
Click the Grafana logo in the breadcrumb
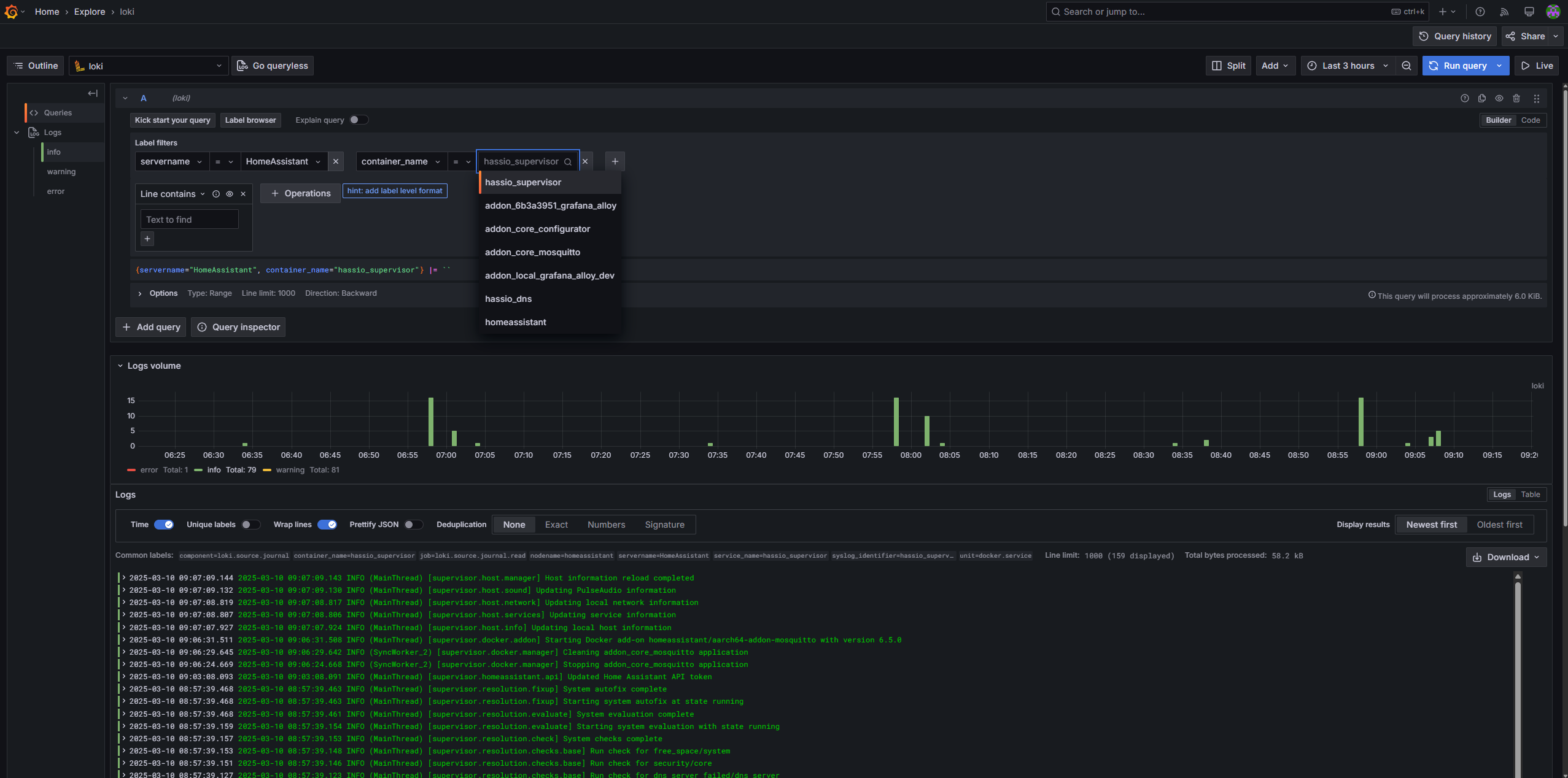(10, 12)
